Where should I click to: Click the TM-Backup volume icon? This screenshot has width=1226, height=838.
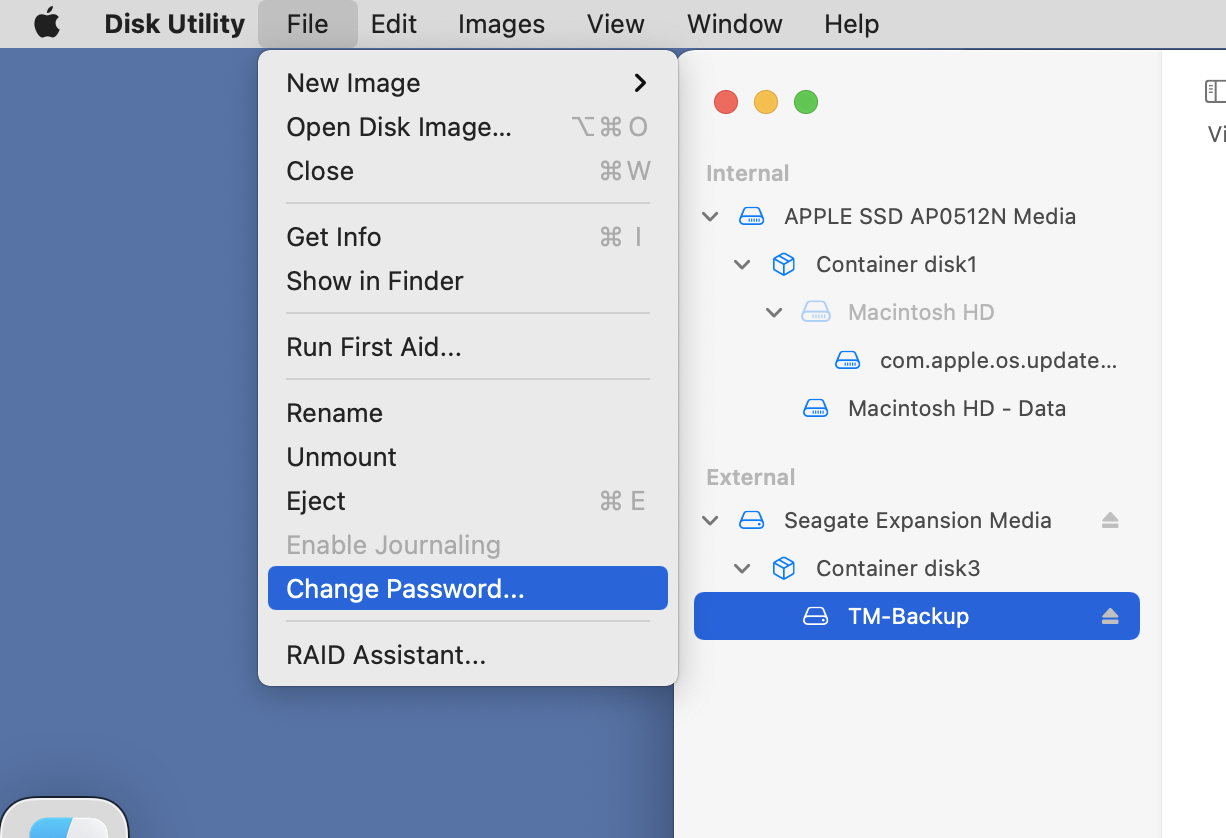tap(816, 616)
